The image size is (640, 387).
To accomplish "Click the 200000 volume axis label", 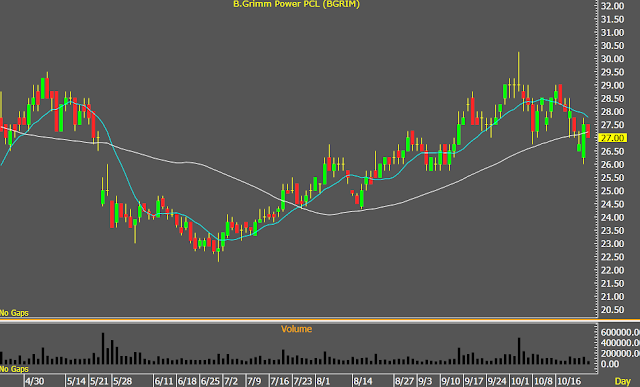I will [620, 354].
